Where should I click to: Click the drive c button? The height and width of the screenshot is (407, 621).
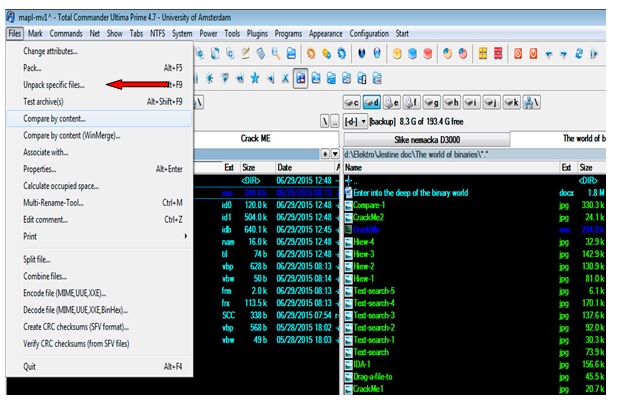(352, 102)
